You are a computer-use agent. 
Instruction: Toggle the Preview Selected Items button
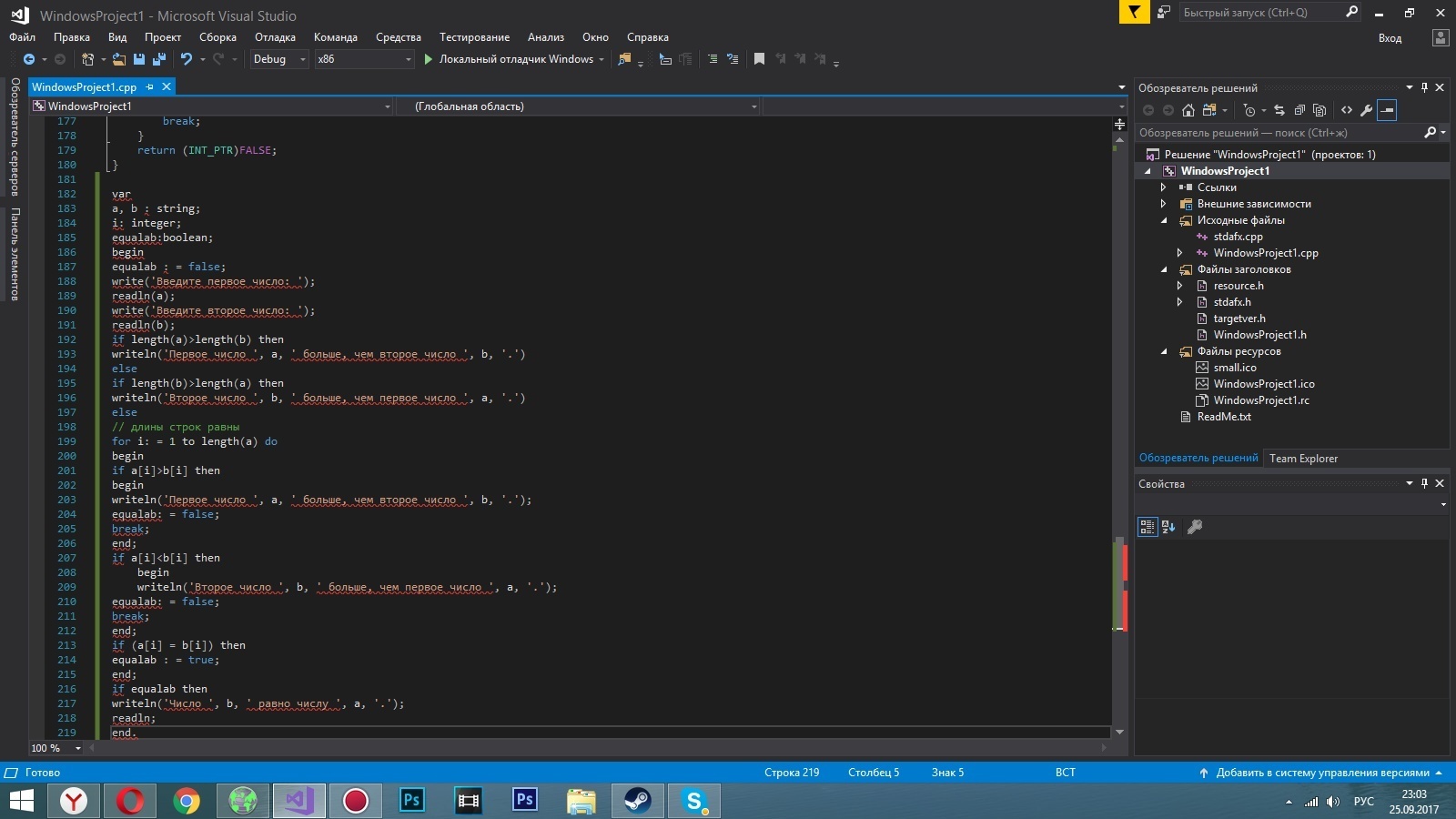pos(1387,110)
